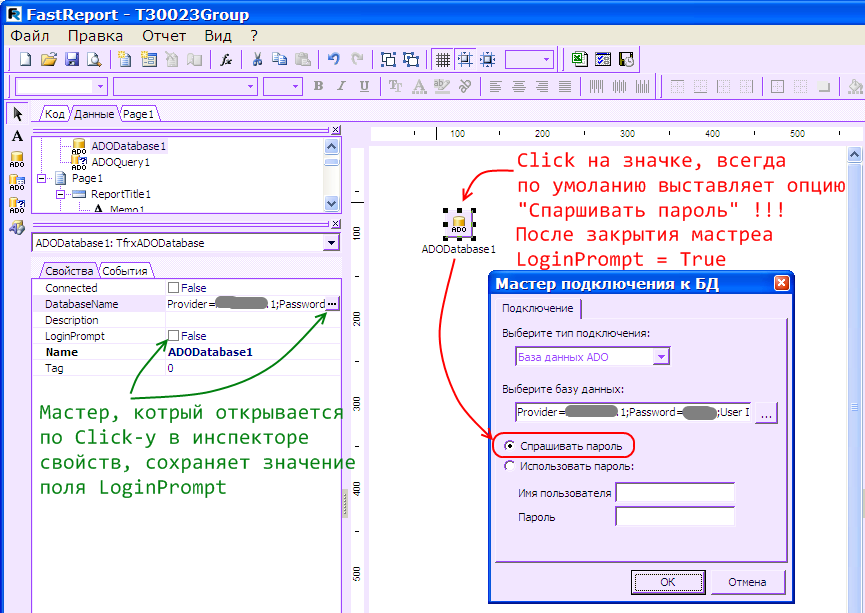
Task: Select the ADO table component in the sidebar
Action: tap(17, 183)
